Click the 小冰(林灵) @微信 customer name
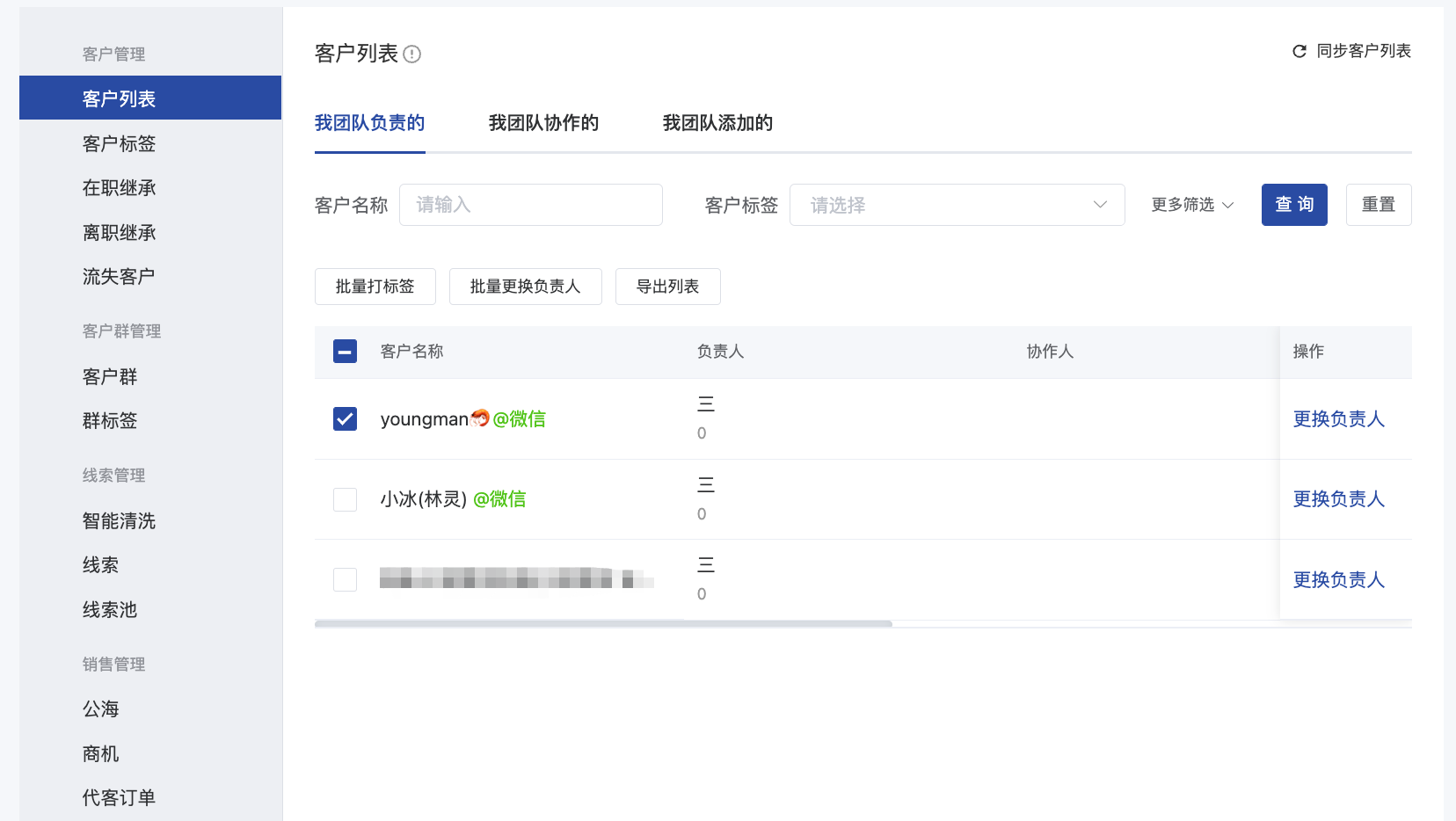Screen dimensions: 1456x821 pyautogui.click(x=453, y=499)
